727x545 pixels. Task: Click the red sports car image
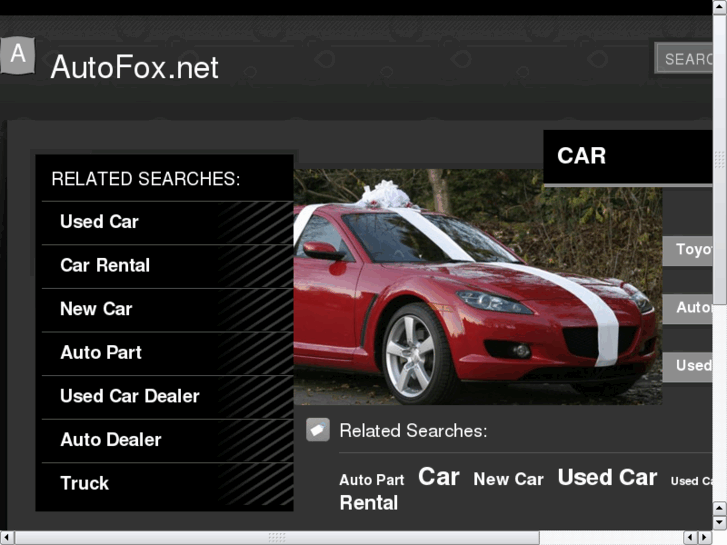coord(478,287)
